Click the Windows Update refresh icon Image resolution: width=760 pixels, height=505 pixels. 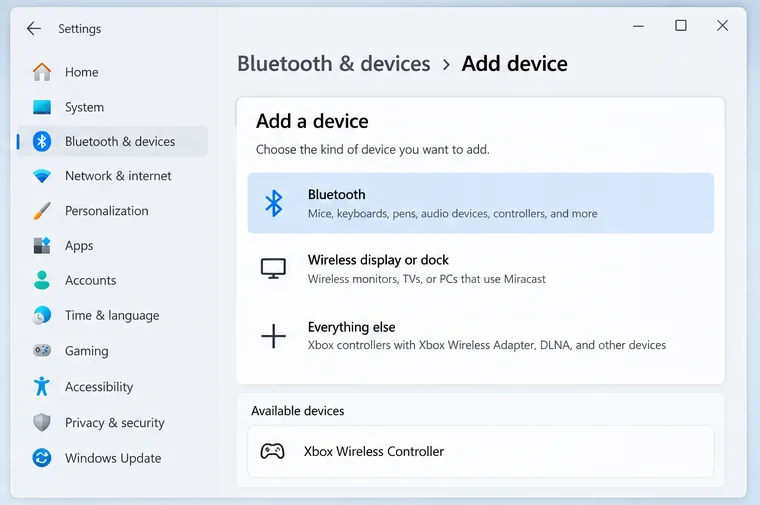[x=42, y=458]
